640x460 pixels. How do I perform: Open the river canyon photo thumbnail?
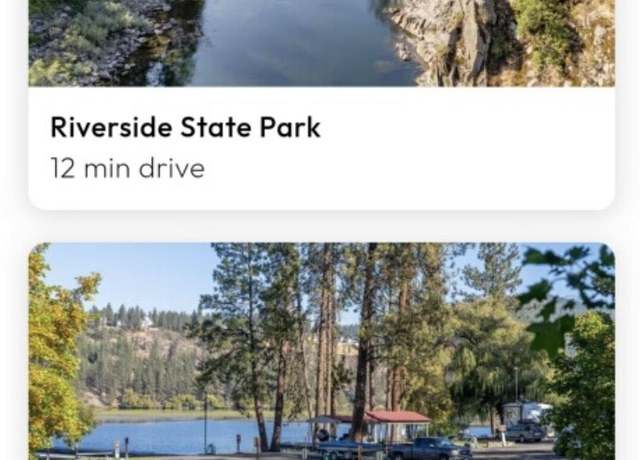pos(322,43)
